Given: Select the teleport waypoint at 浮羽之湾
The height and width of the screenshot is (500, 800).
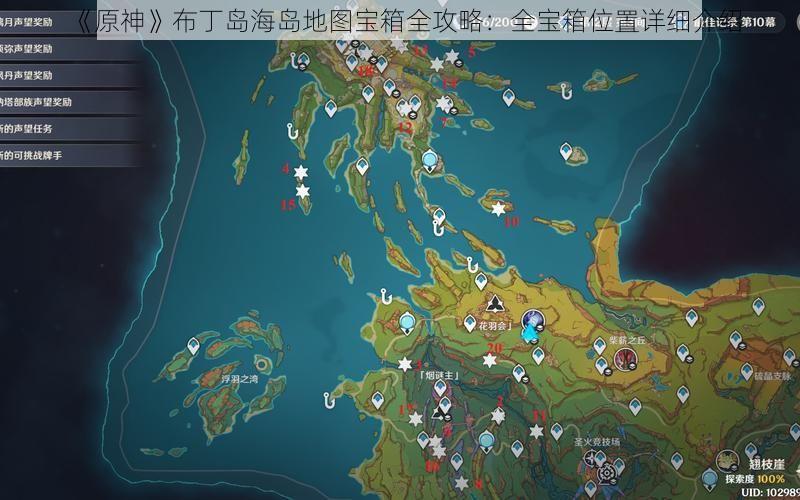Looking at the screenshot, I should tap(193, 346).
